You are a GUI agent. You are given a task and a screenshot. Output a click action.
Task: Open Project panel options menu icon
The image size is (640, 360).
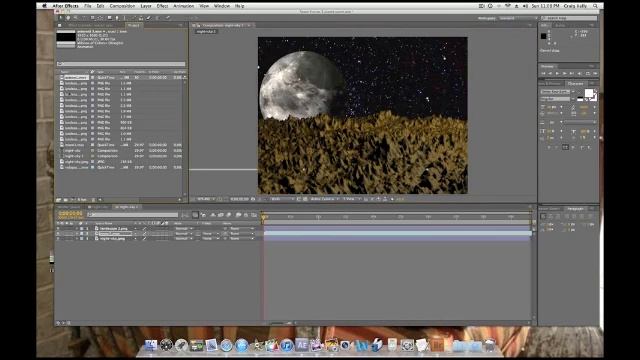click(x=181, y=25)
